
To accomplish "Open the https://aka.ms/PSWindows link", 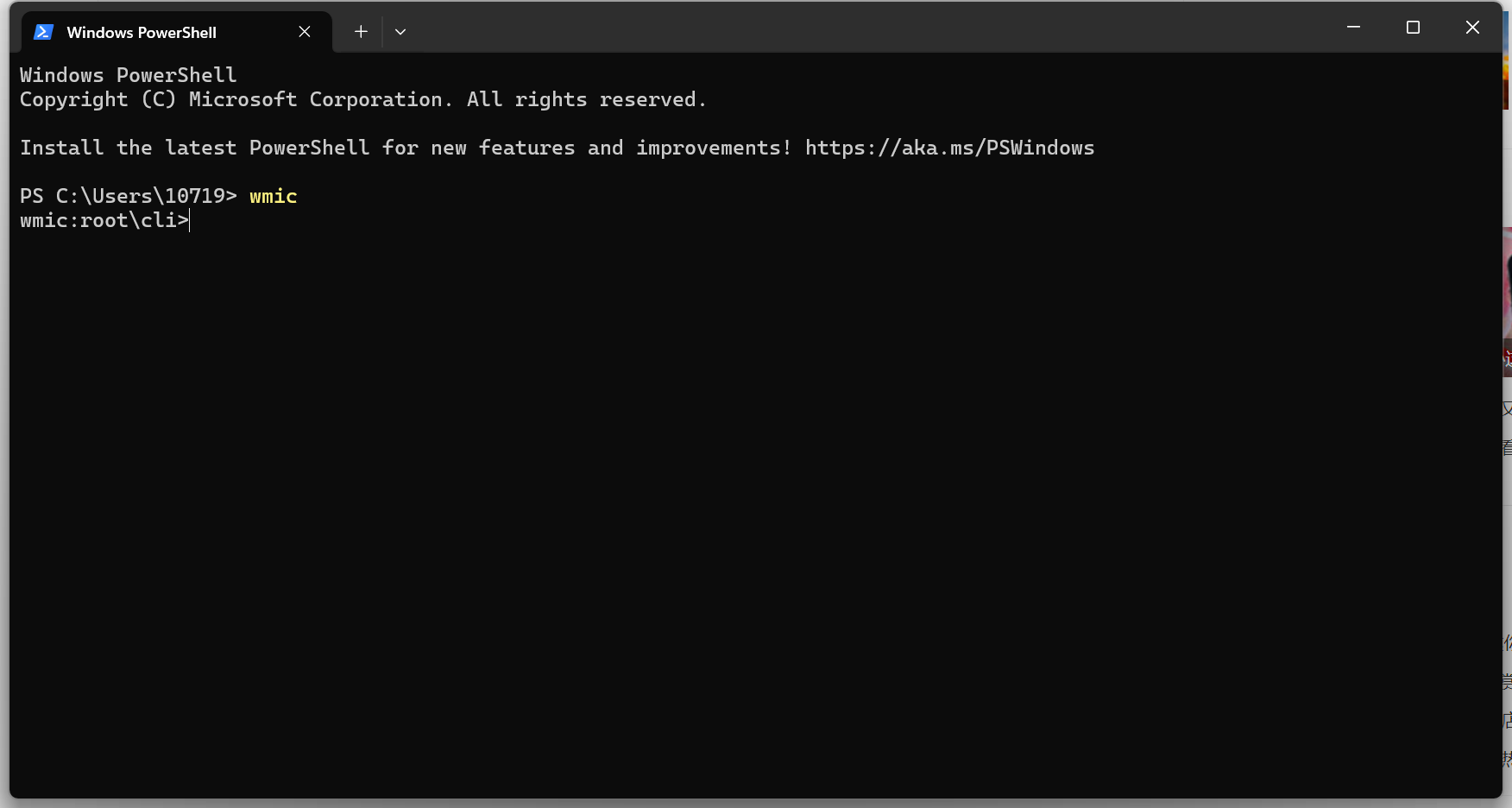I will pyautogui.click(x=949, y=148).
